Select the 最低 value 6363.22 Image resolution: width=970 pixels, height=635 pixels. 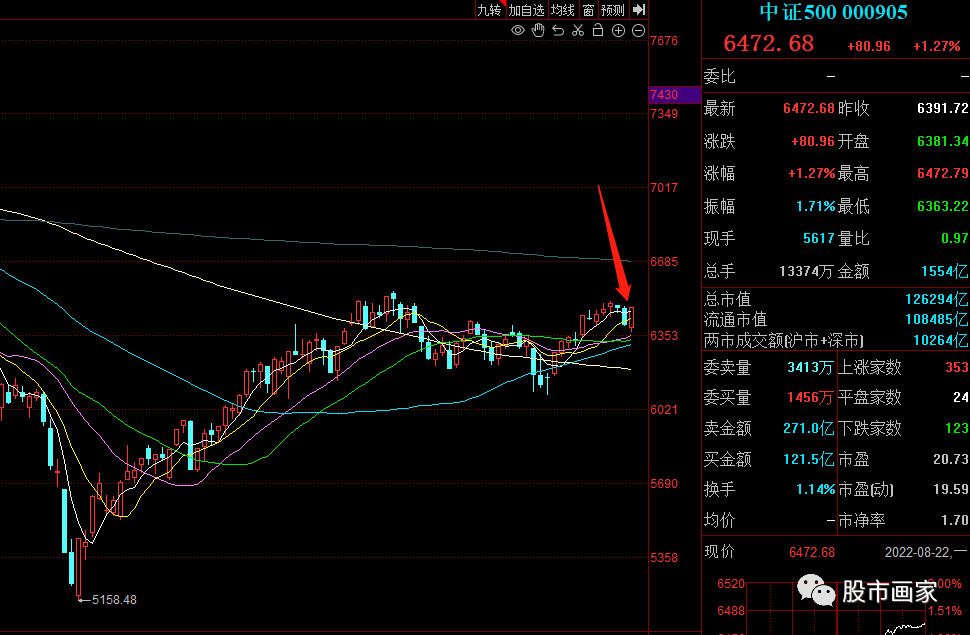point(942,206)
